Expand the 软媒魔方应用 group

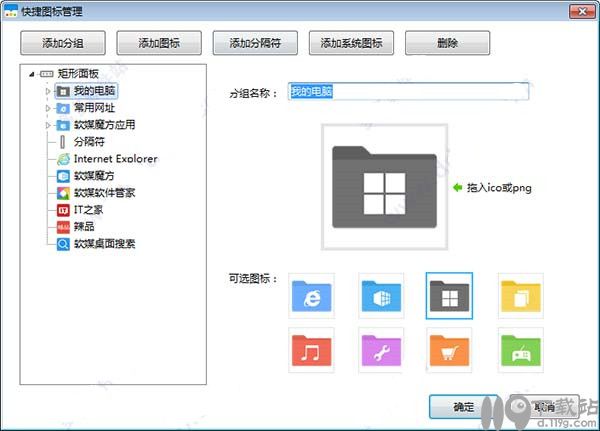tap(48, 125)
